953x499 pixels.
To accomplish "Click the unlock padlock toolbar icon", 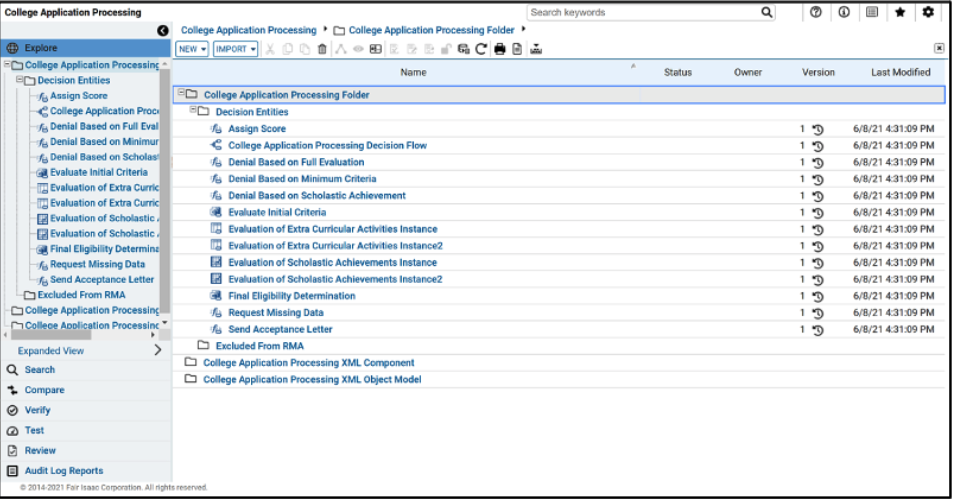I will (x=446, y=49).
